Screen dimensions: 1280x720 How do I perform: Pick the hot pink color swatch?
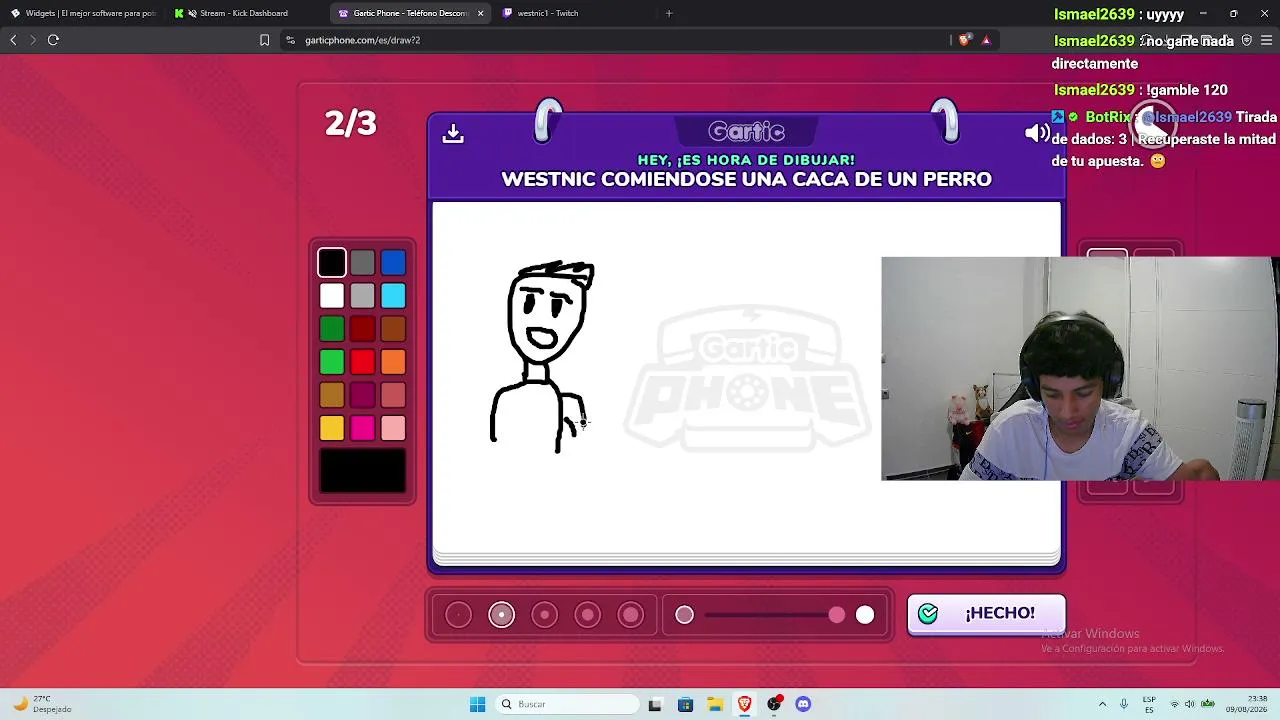tap(363, 428)
